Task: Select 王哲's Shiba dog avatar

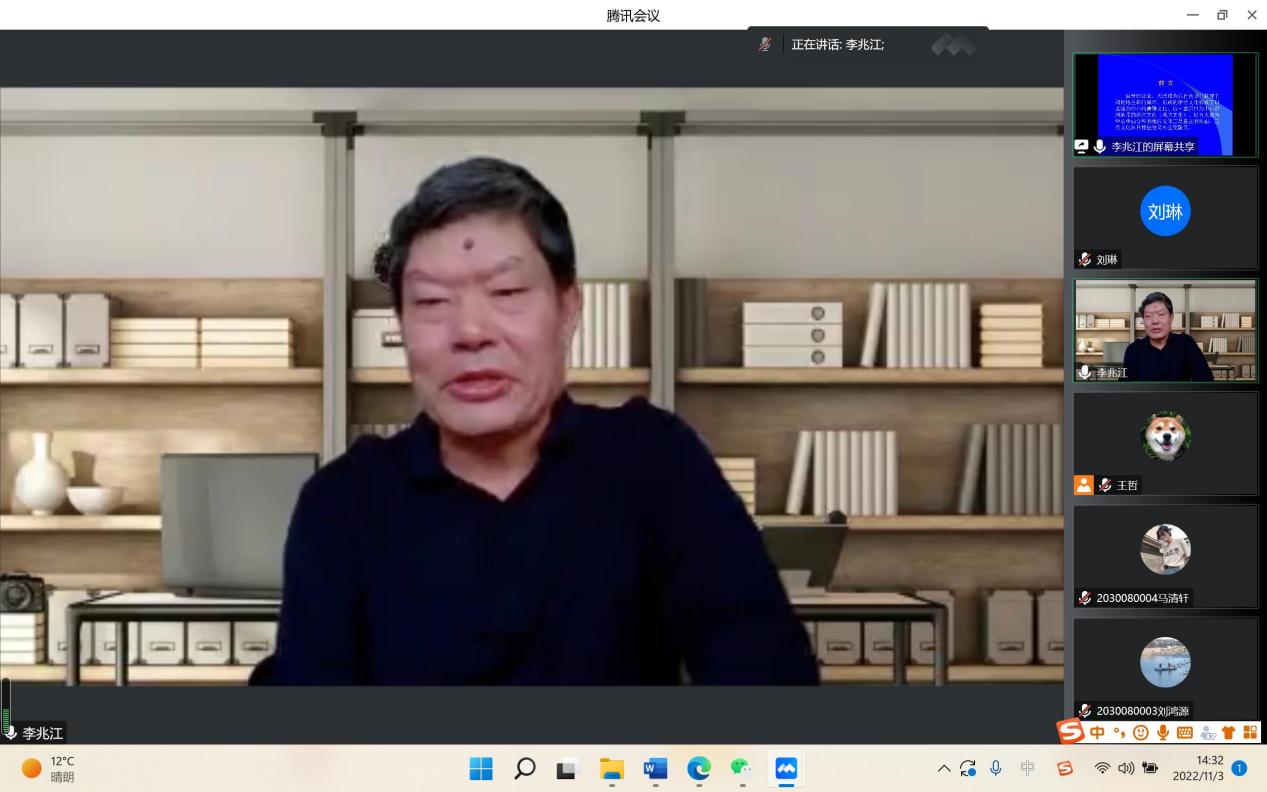Action: [x=1165, y=437]
